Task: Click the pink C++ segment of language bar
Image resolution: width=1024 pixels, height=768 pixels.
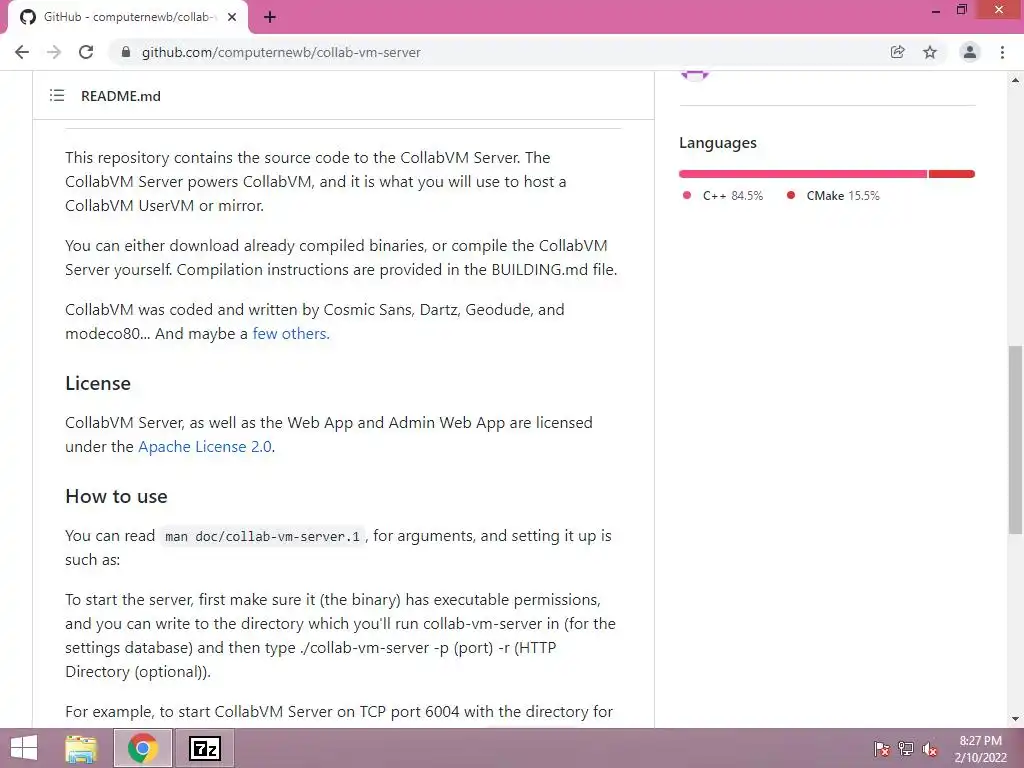Action: 803,174
